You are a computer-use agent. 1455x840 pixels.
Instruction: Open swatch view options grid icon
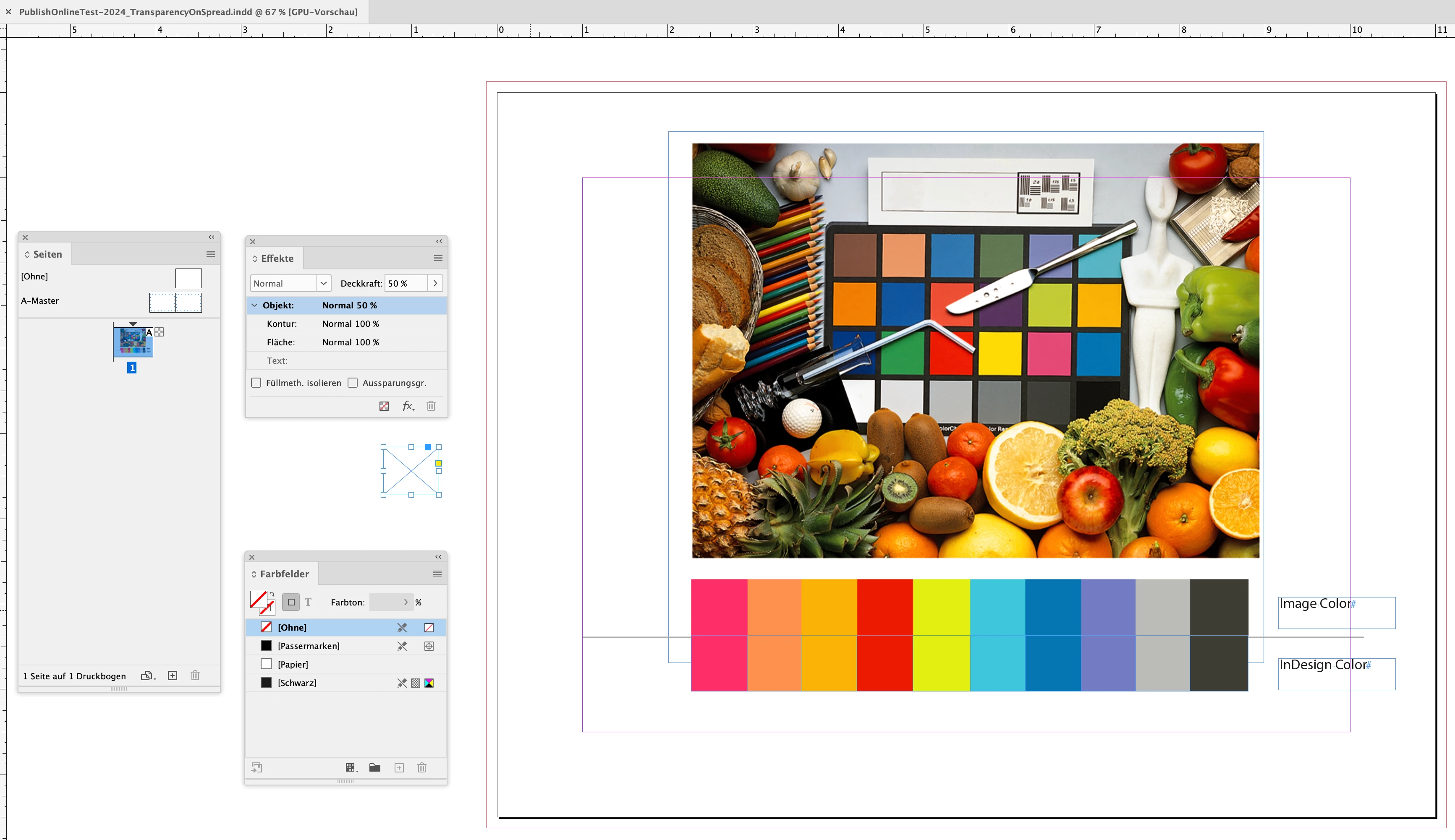[x=351, y=767]
